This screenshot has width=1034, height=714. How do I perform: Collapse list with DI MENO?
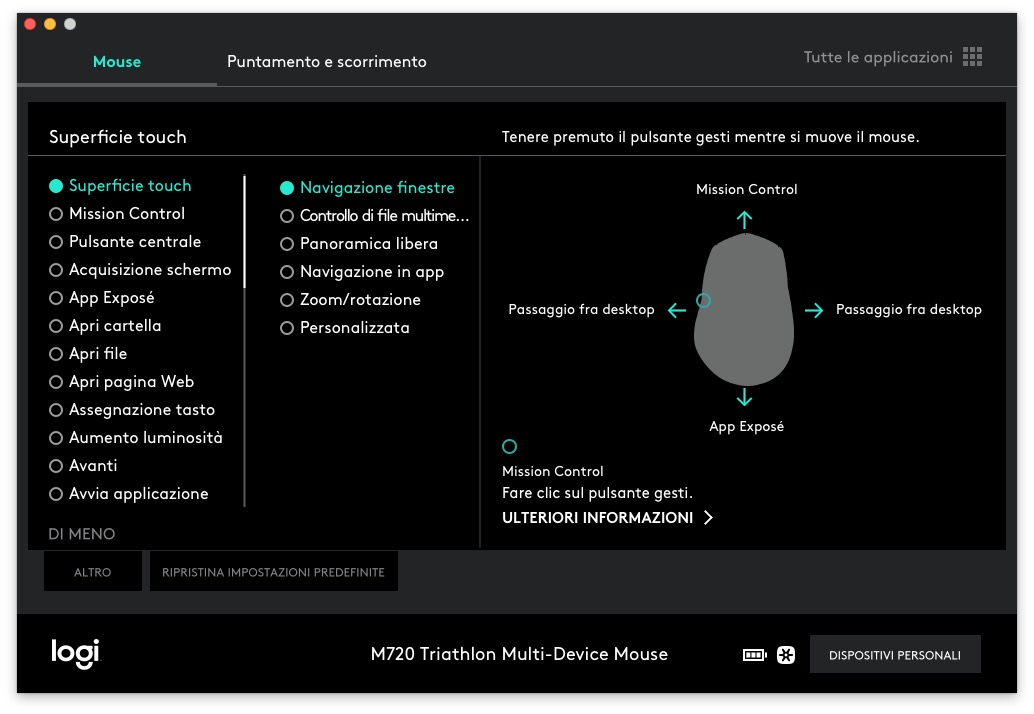point(82,534)
